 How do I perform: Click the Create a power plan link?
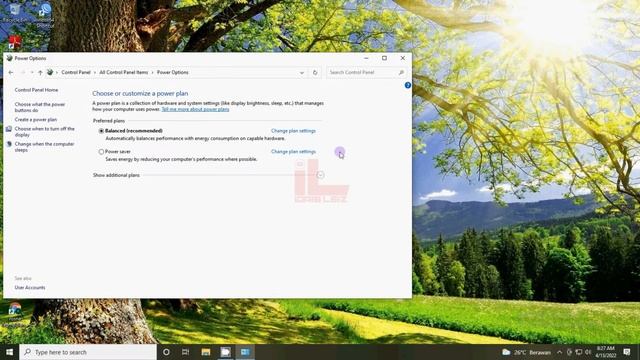coord(36,120)
